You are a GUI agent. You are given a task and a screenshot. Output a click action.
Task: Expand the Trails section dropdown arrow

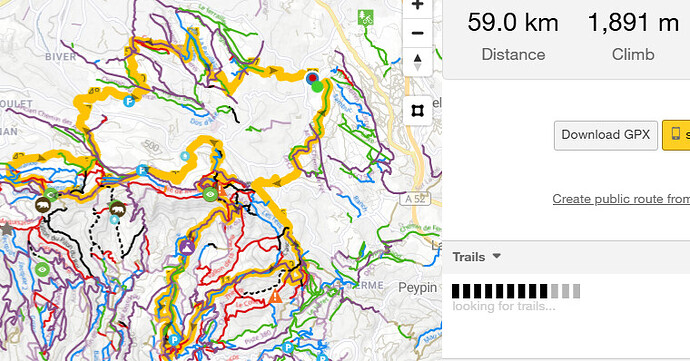[x=497, y=256]
